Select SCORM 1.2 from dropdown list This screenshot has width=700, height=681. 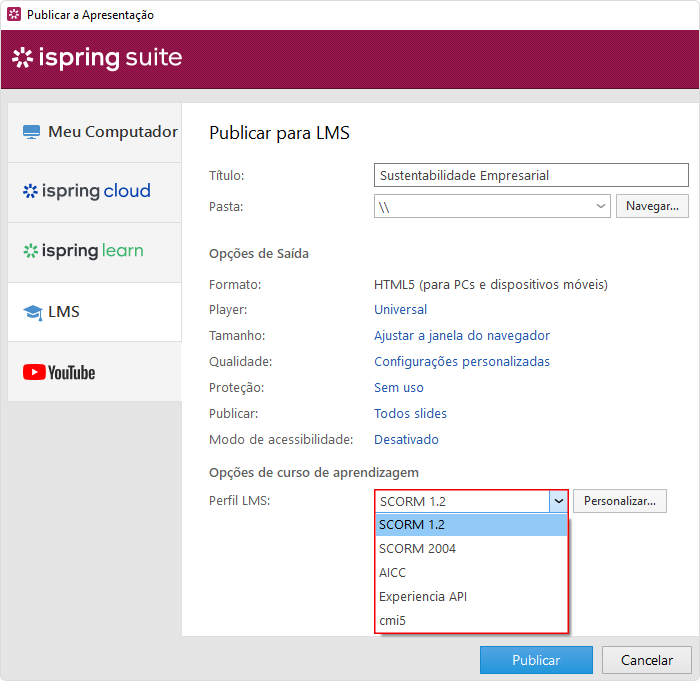pos(471,525)
